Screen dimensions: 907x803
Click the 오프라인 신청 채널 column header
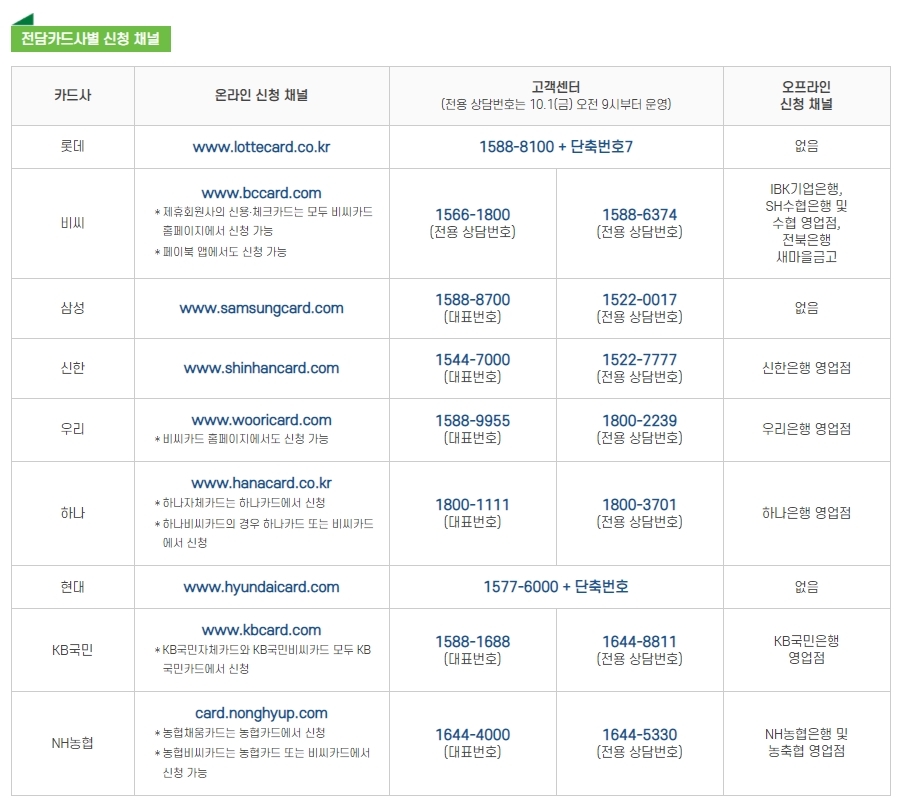(806, 95)
